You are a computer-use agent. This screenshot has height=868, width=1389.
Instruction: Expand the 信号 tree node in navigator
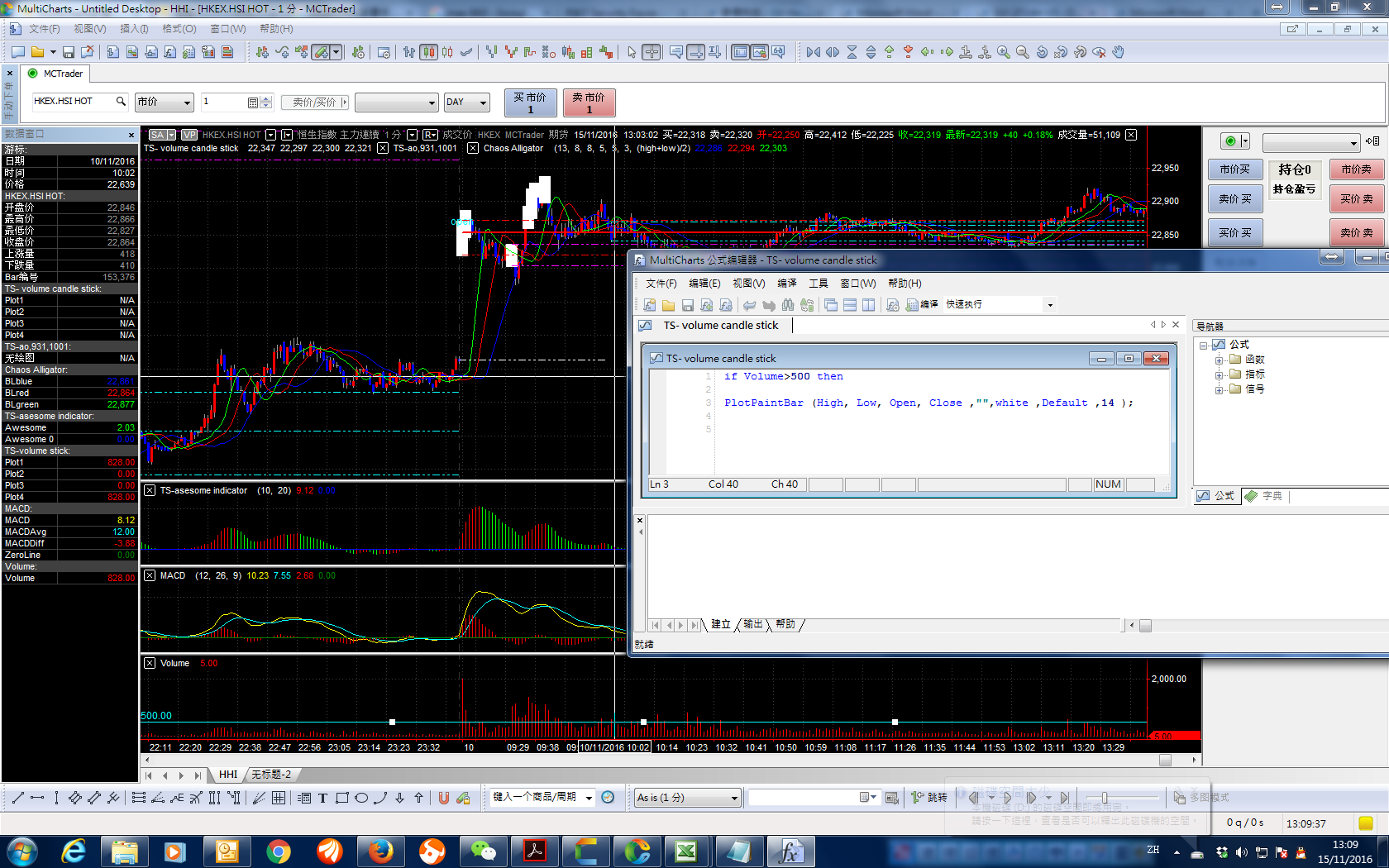tap(1219, 389)
